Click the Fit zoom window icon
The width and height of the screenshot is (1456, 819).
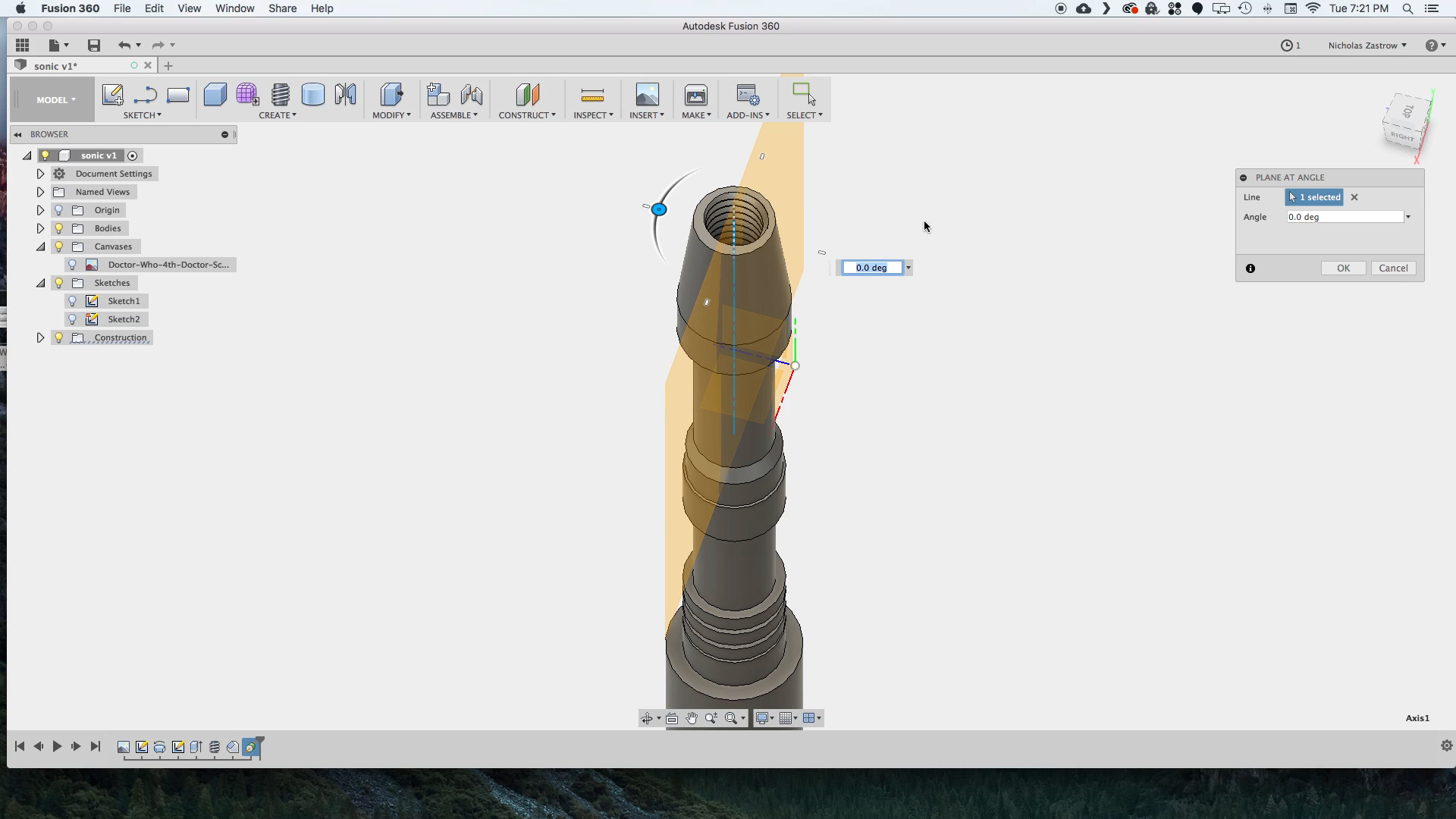tap(731, 718)
